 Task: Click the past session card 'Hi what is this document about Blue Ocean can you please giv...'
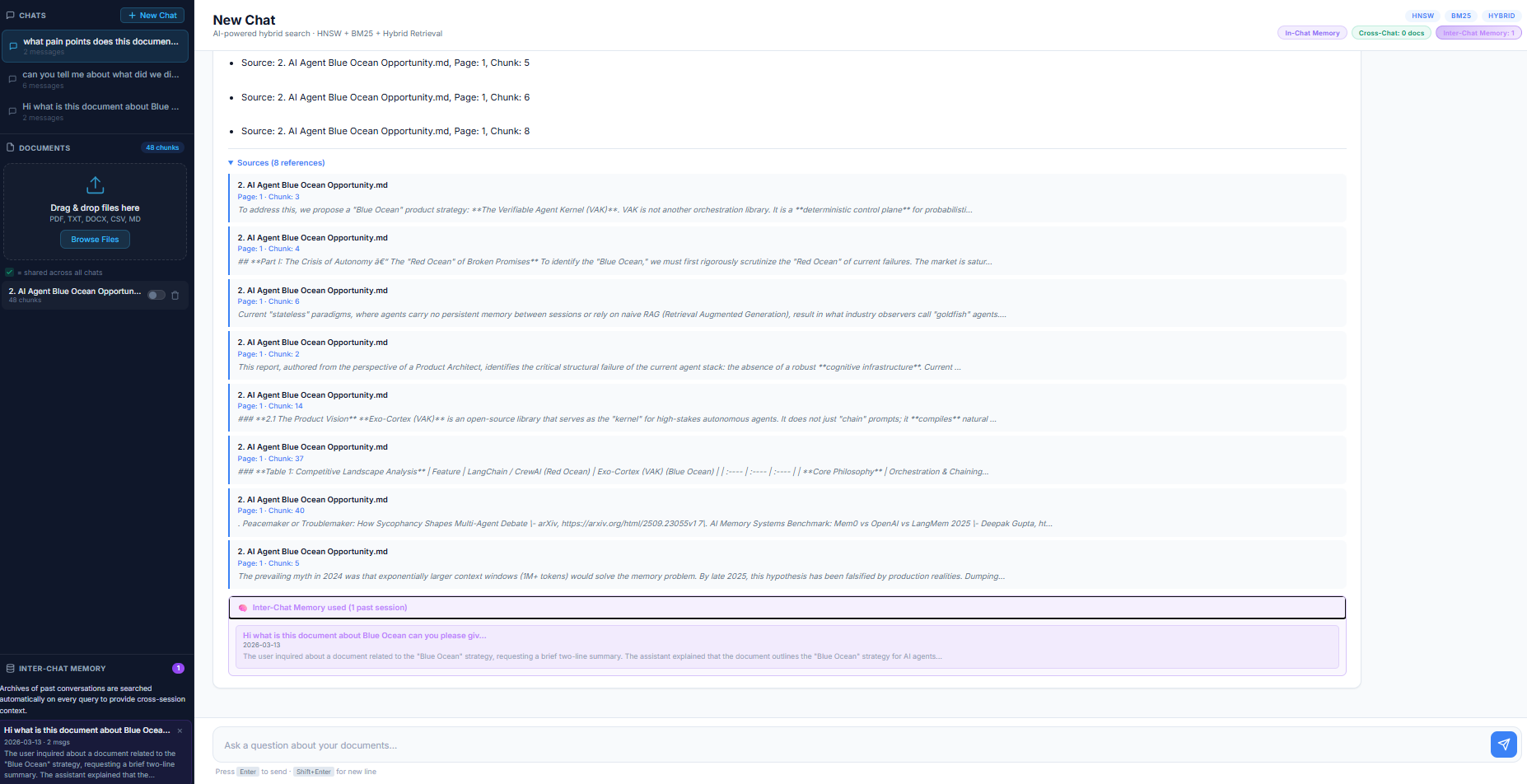787,646
